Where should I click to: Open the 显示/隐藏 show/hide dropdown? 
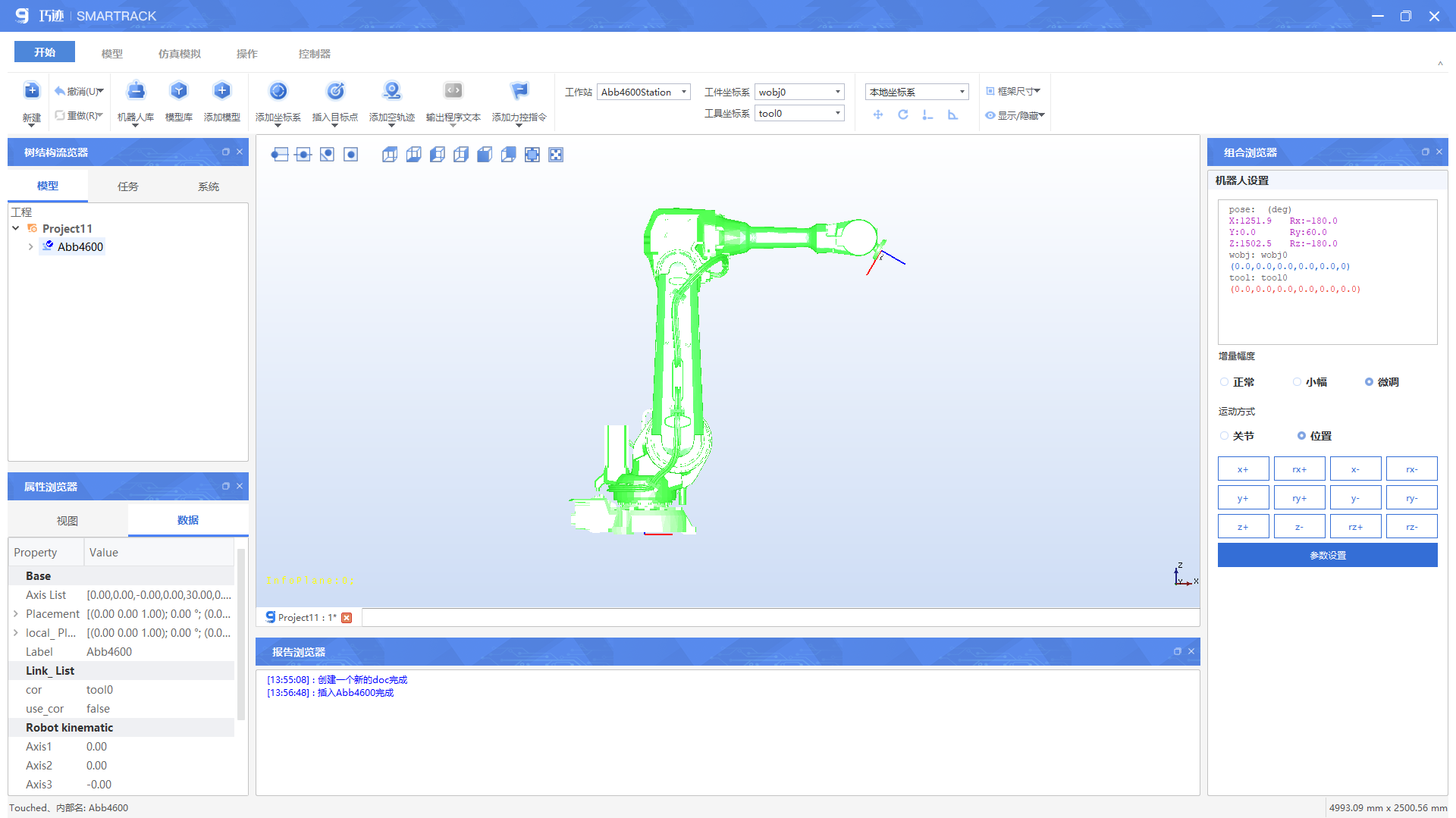[1015, 115]
